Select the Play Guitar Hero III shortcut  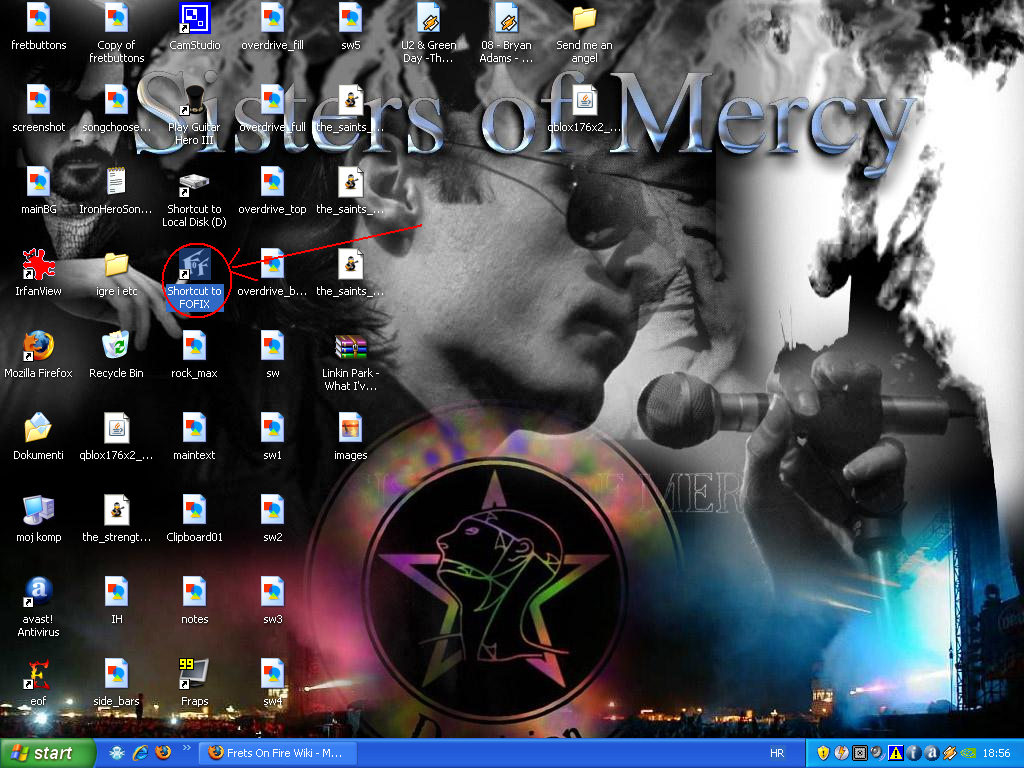[x=195, y=116]
